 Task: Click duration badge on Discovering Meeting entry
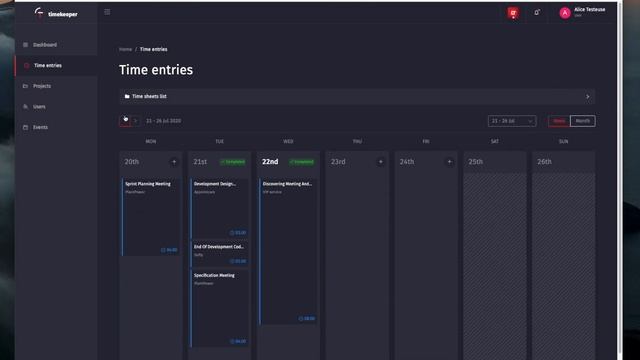pos(307,318)
